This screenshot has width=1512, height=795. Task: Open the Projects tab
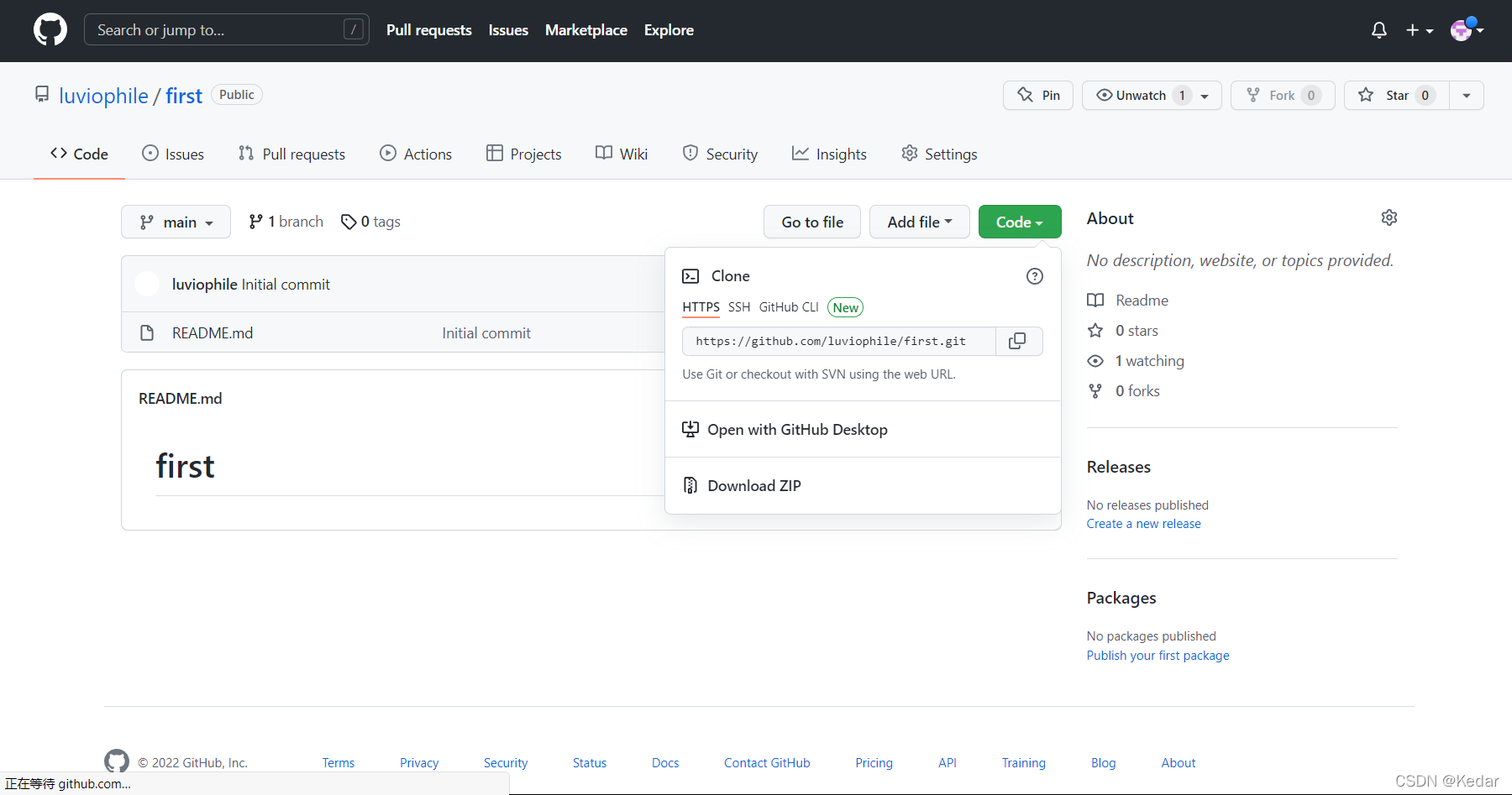[523, 154]
